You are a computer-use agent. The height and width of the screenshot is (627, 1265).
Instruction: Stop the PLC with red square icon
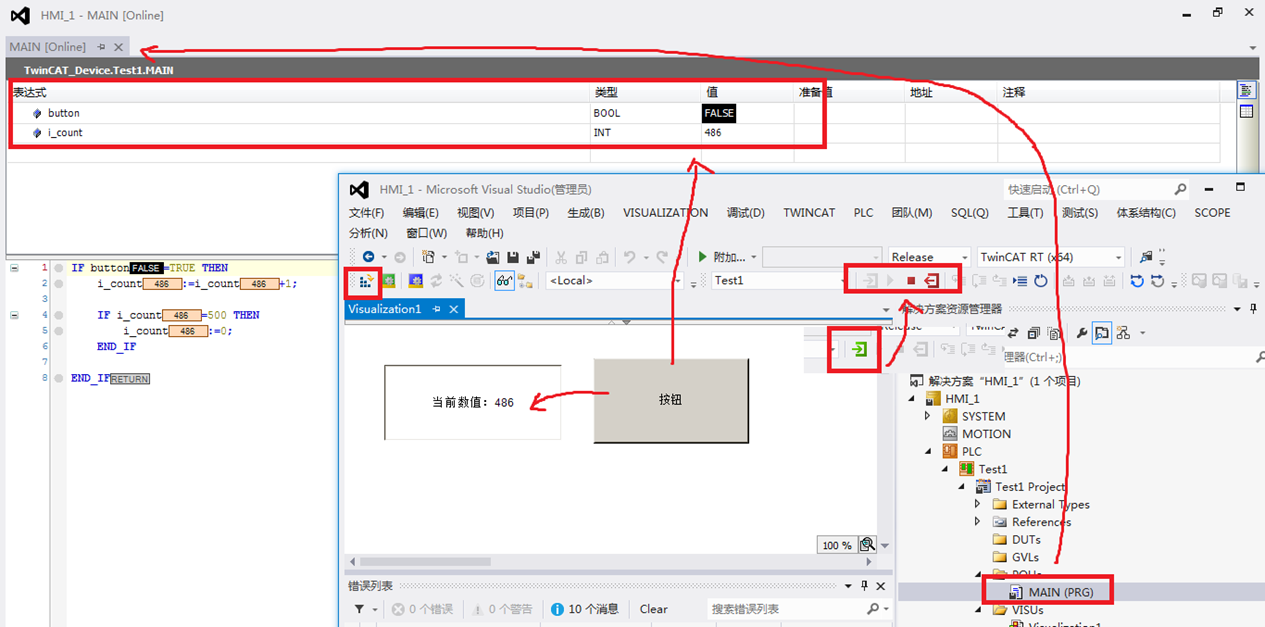pyautogui.click(x=911, y=281)
